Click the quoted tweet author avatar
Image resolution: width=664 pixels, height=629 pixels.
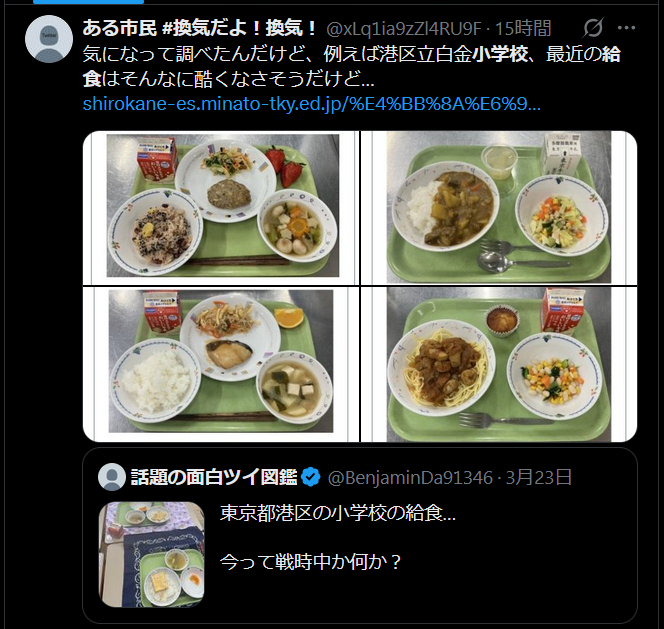click(x=112, y=477)
